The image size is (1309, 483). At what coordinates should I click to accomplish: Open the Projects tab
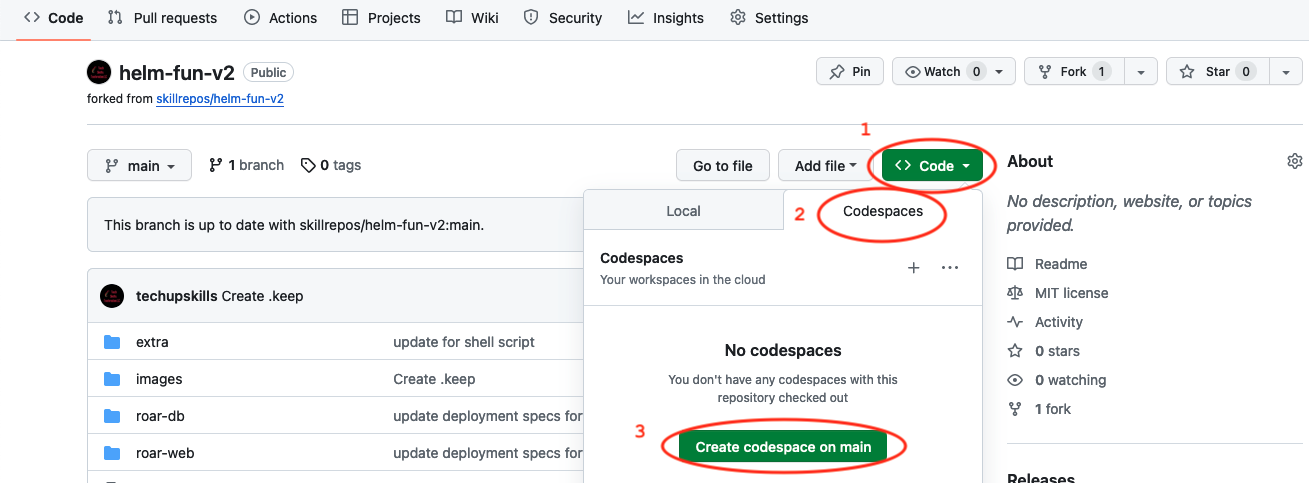[x=381, y=17]
